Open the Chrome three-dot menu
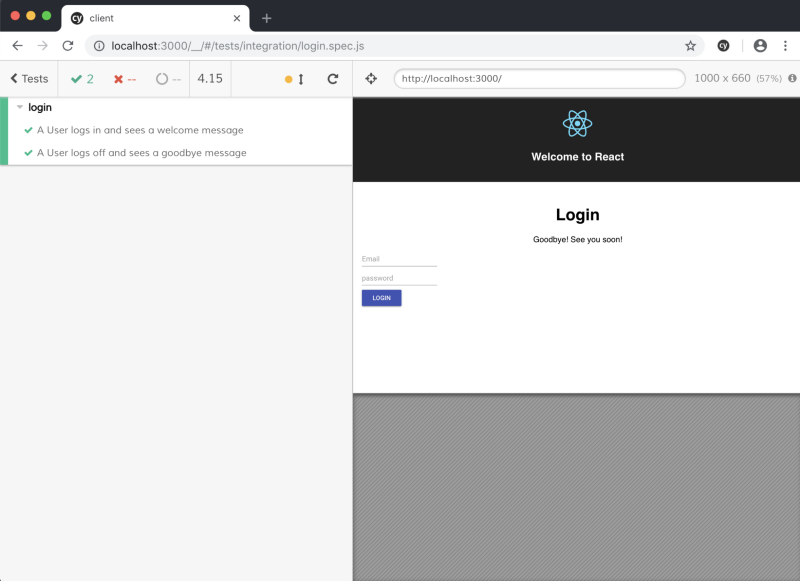This screenshot has height=581, width=800. click(x=785, y=46)
